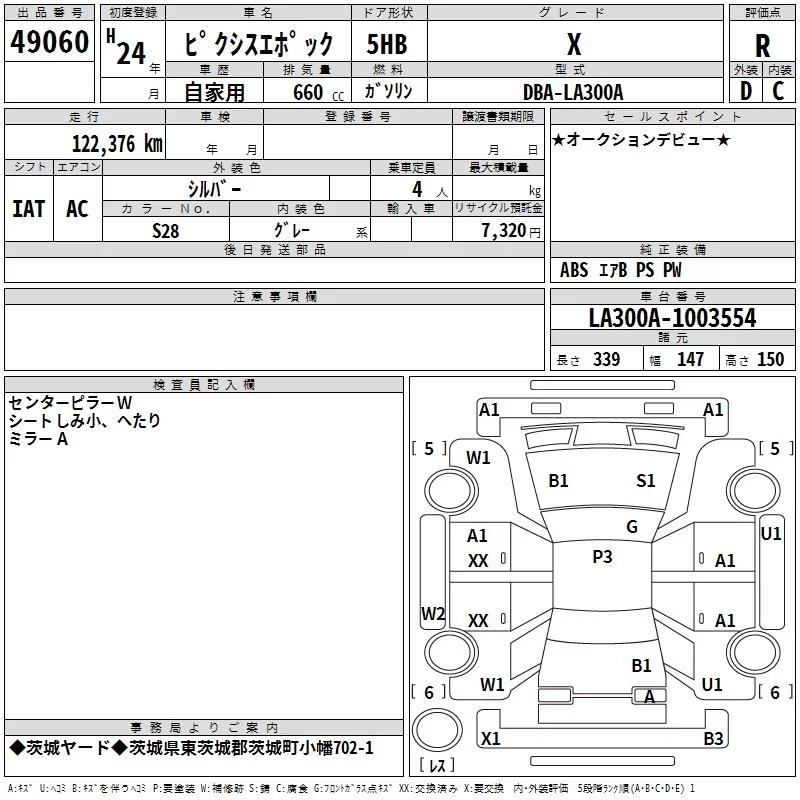Viewport: 800px width, 800px height.
Task: Click the W2 mark on the left side
Action: tap(432, 613)
